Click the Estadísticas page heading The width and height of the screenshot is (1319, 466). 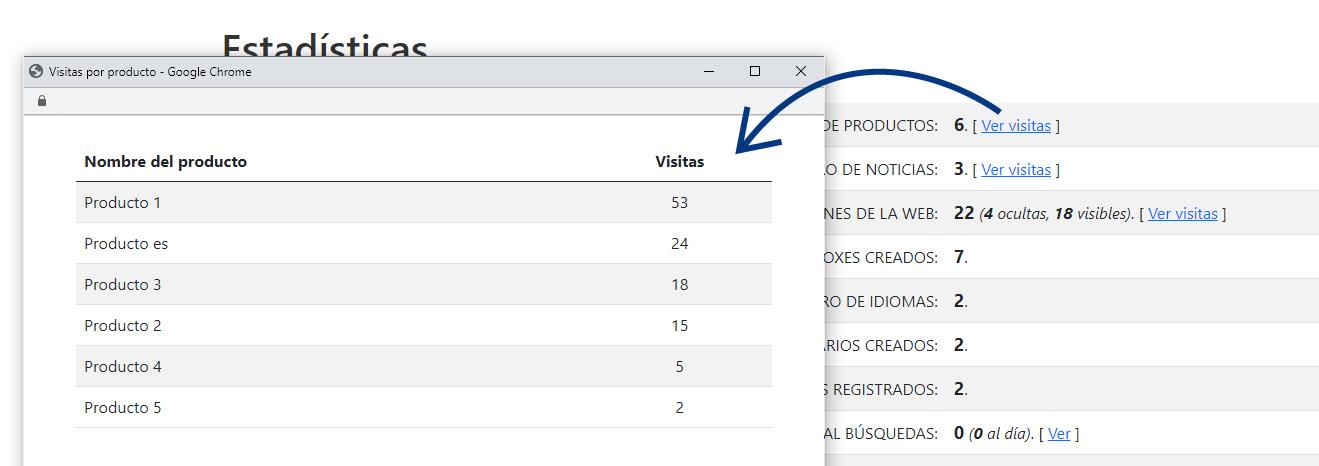(x=325, y=46)
